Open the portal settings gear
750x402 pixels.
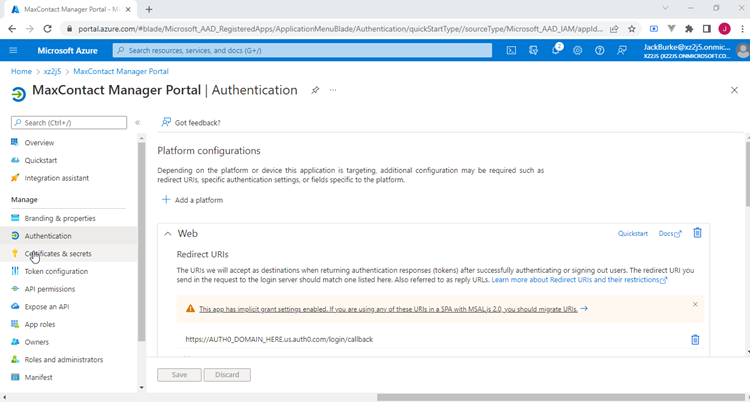[x=577, y=50]
